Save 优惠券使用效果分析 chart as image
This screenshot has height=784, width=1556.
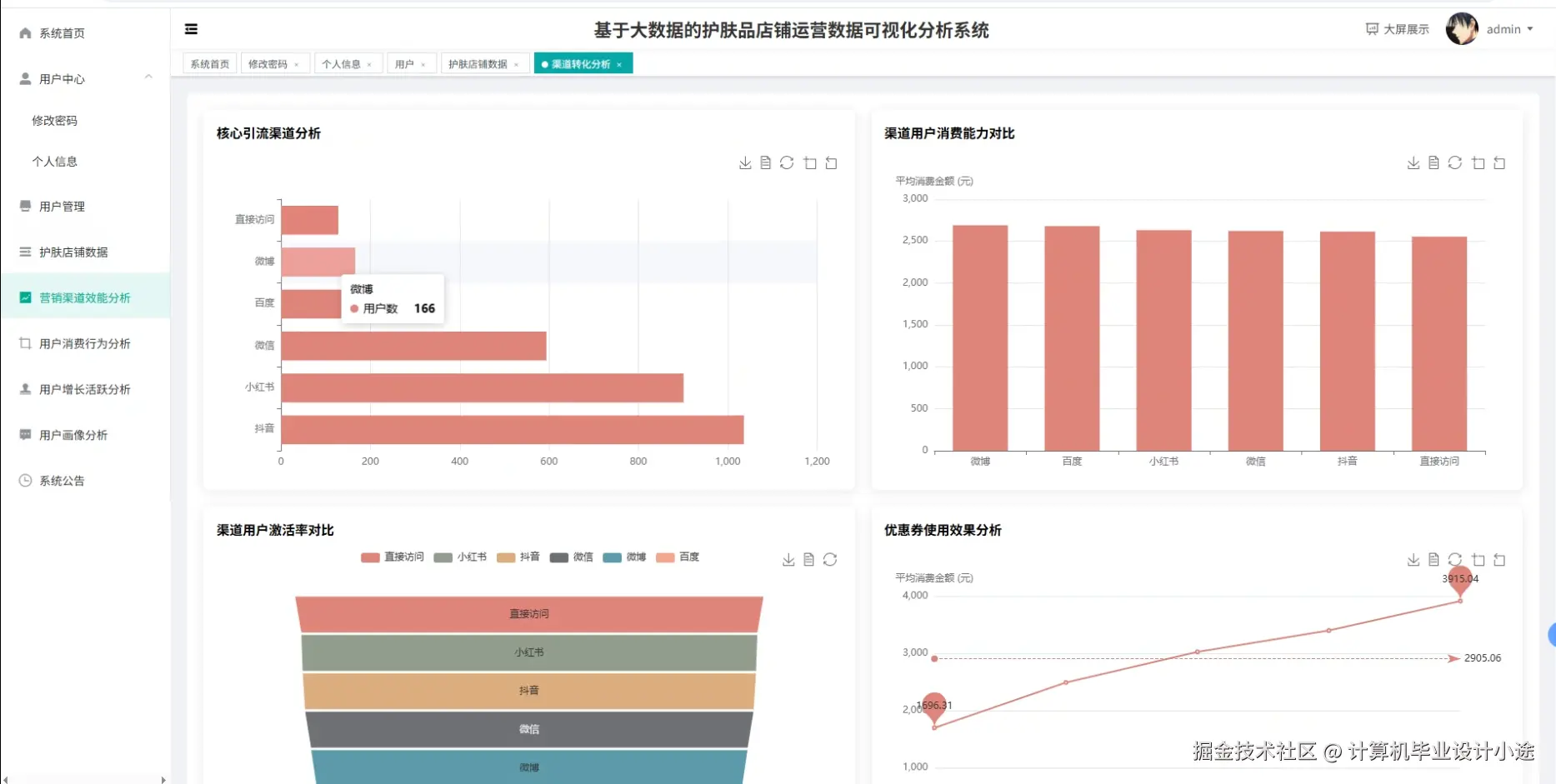1413,560
